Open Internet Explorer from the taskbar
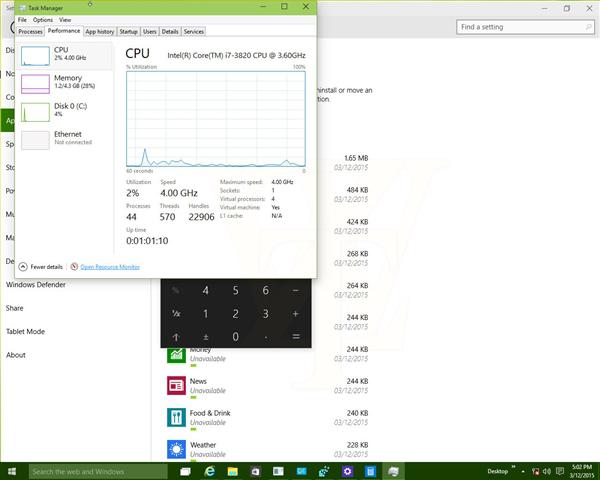The image size is (600, 480). click(x=210, y=471)
